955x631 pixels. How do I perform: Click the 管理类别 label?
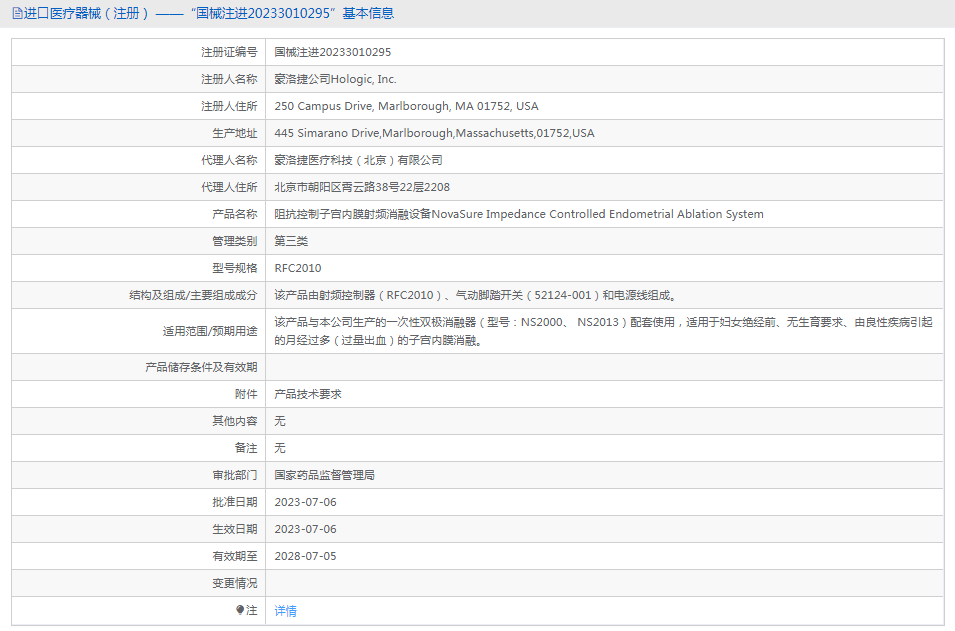tap(234, 241)
